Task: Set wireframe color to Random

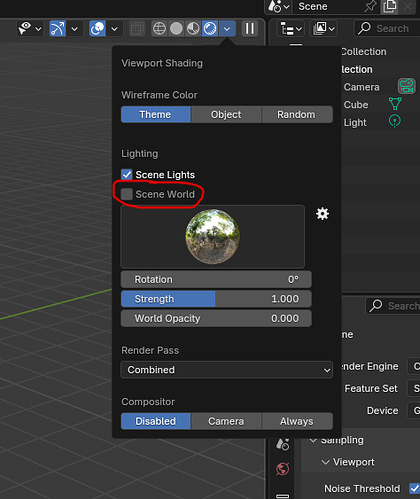Action: pos(297,114)
